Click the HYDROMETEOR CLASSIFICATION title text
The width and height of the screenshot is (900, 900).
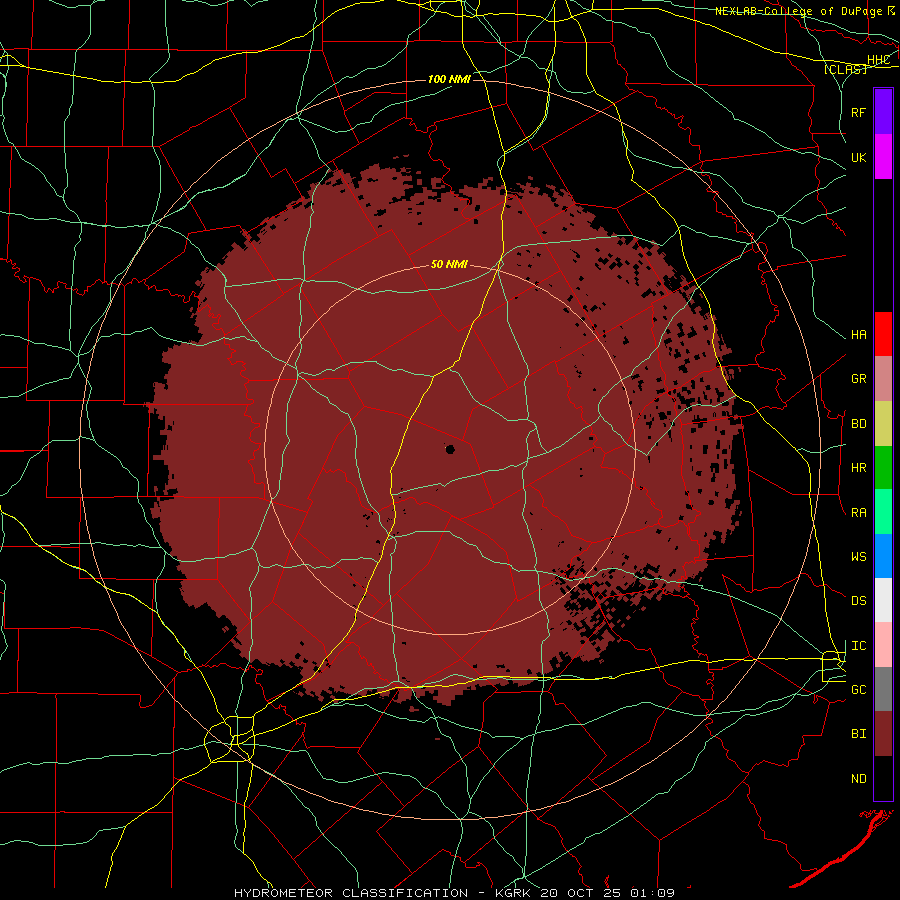pyautogui.click(x=351, y=893)
